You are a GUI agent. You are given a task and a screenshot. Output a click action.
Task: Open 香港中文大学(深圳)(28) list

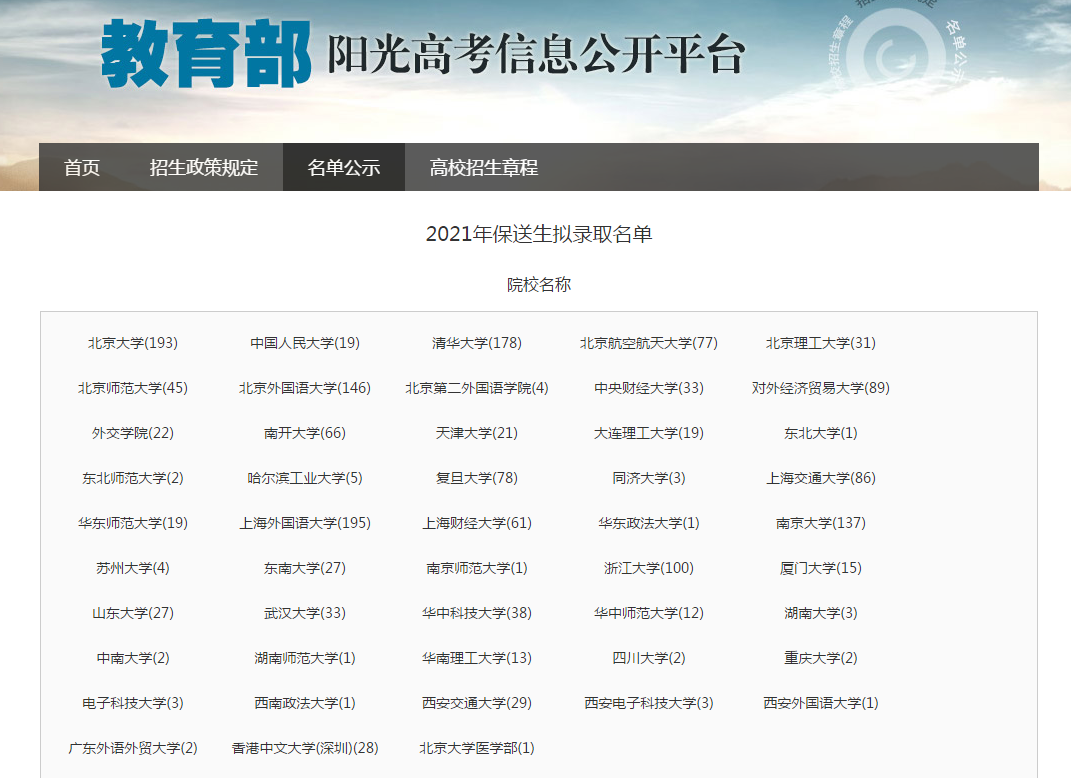coord(305,749)
